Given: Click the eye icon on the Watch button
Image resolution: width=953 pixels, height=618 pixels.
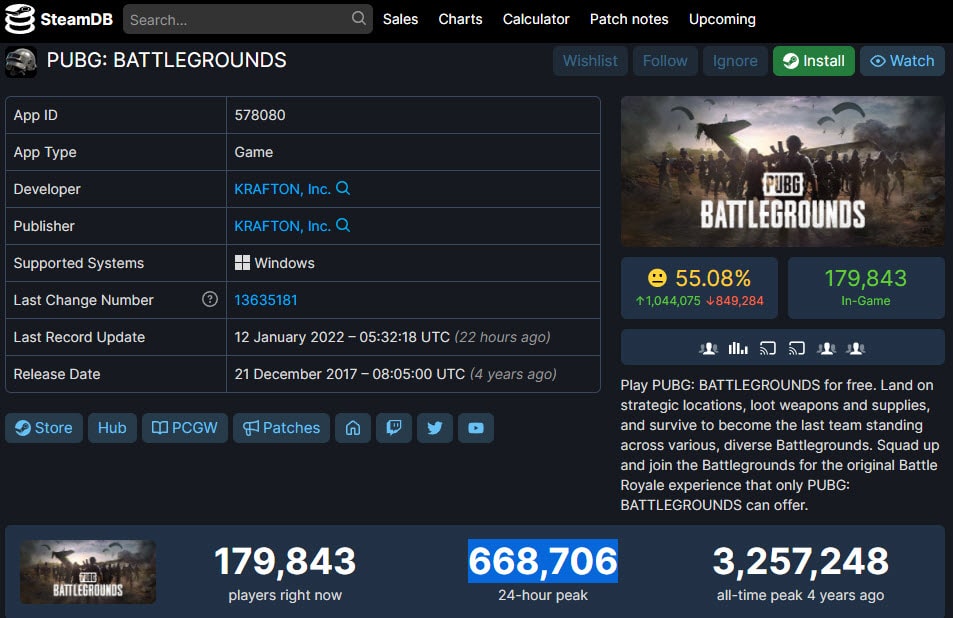Looking at the screenshot, I should pyautogui.click(x=878, y=61).
